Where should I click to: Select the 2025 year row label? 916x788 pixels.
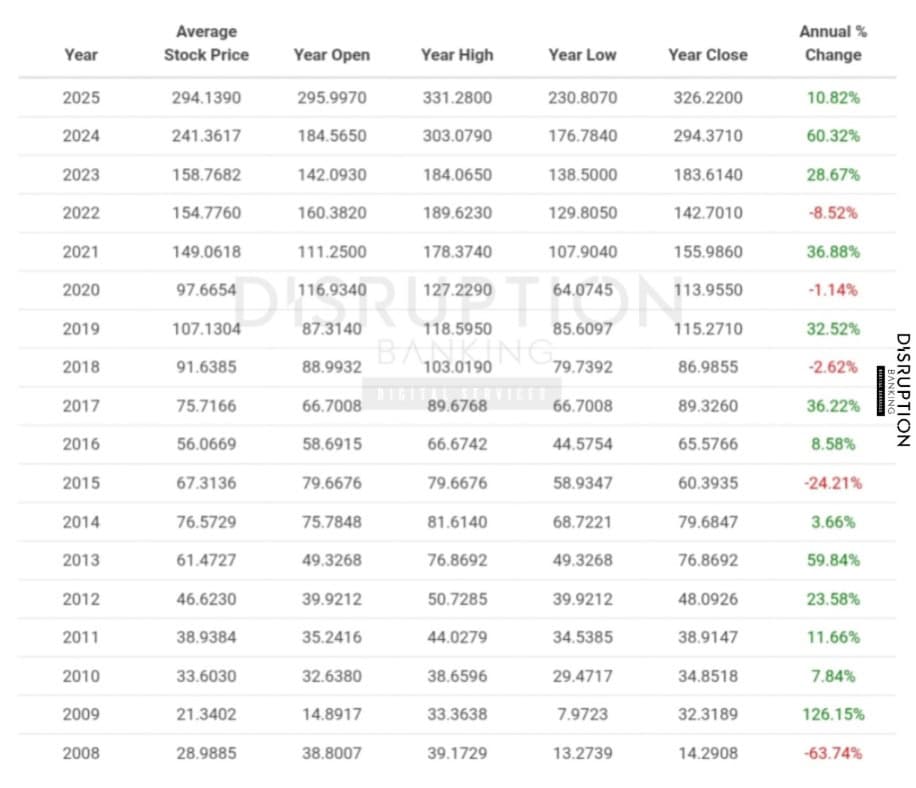[x=81, y=98]
